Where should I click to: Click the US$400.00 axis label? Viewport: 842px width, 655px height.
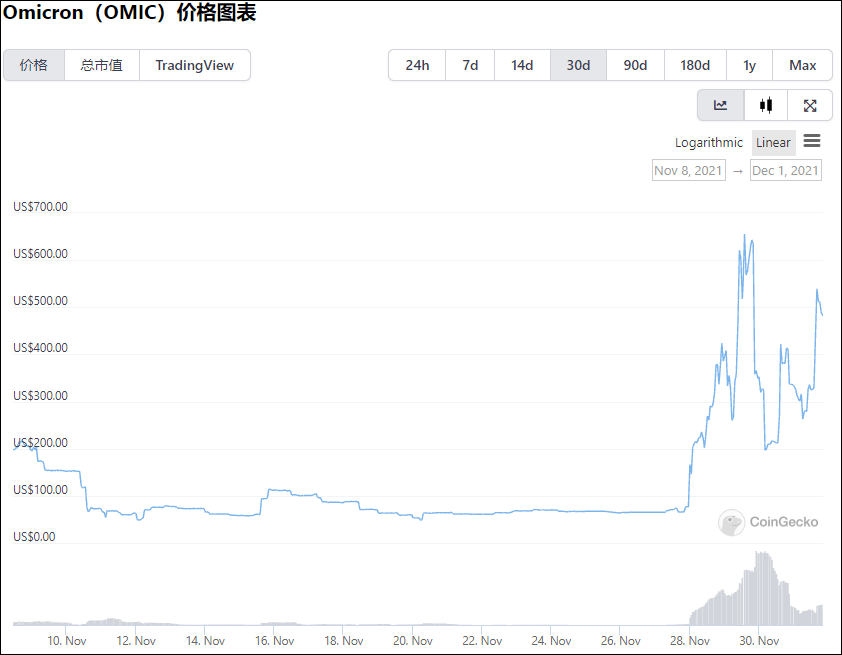click(x=40, y=348)
